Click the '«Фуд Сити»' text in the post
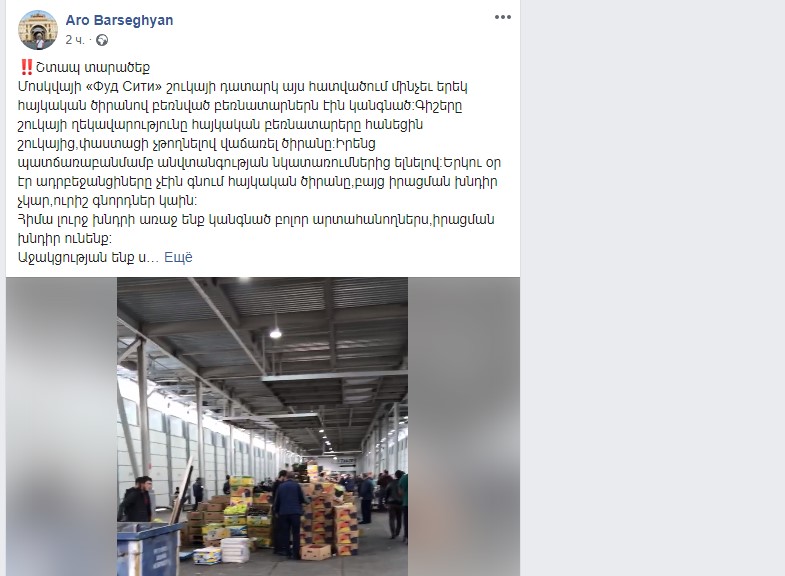 (x=124, y=87)
